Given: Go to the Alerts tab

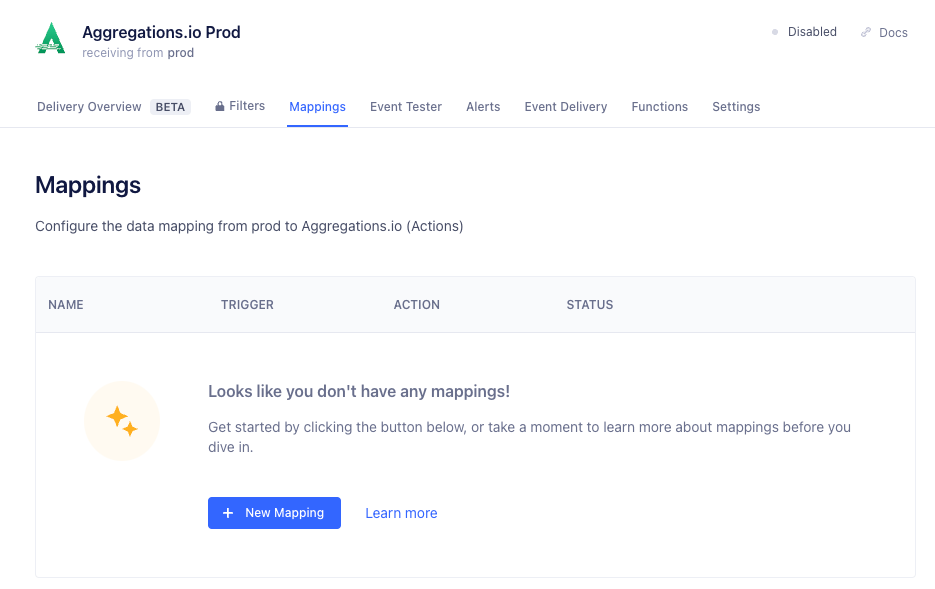Looking at the screenshot, I should pos(483,107).
